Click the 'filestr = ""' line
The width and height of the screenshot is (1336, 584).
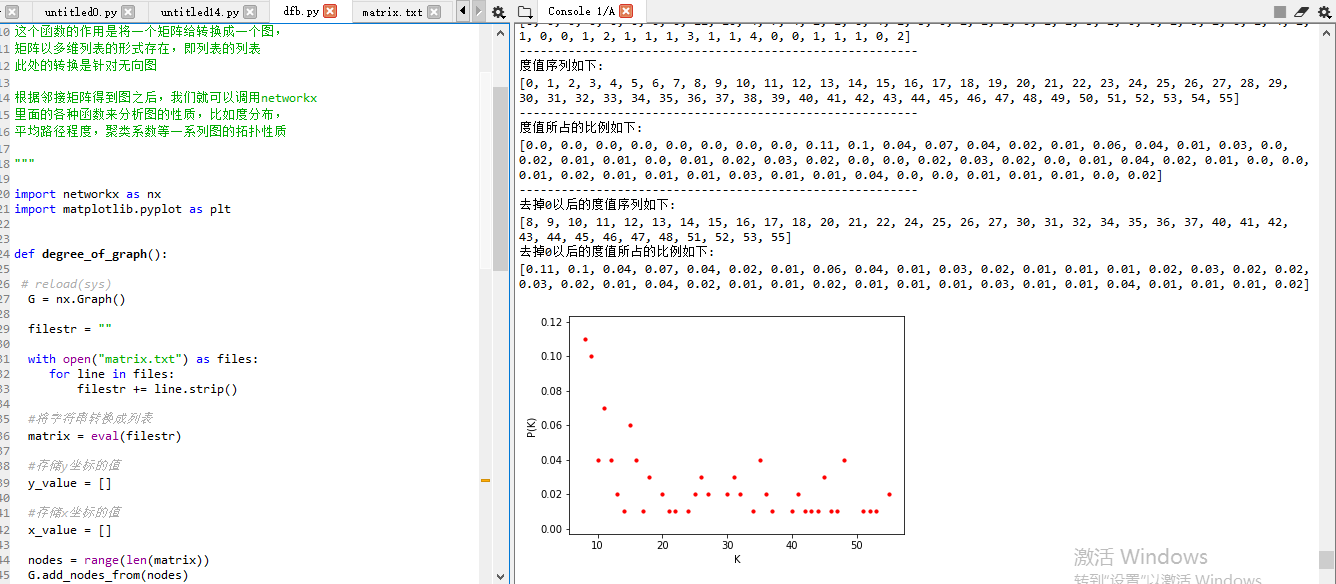click(70, 329)
